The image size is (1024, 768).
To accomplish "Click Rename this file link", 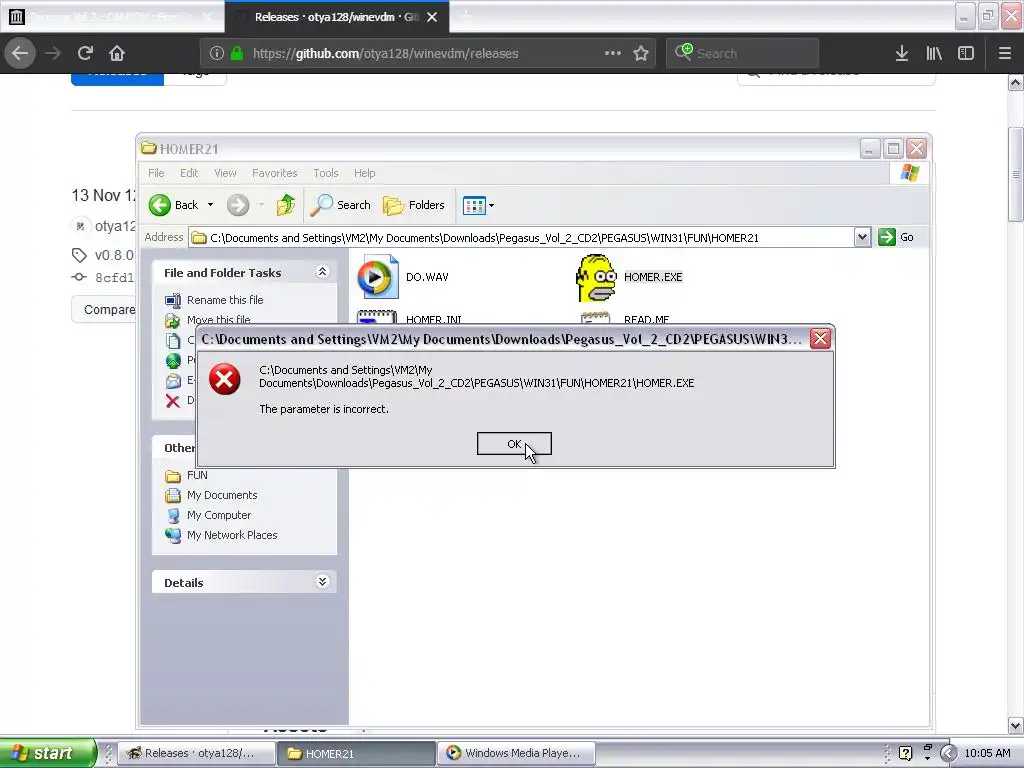I will [x=225, y=300].
